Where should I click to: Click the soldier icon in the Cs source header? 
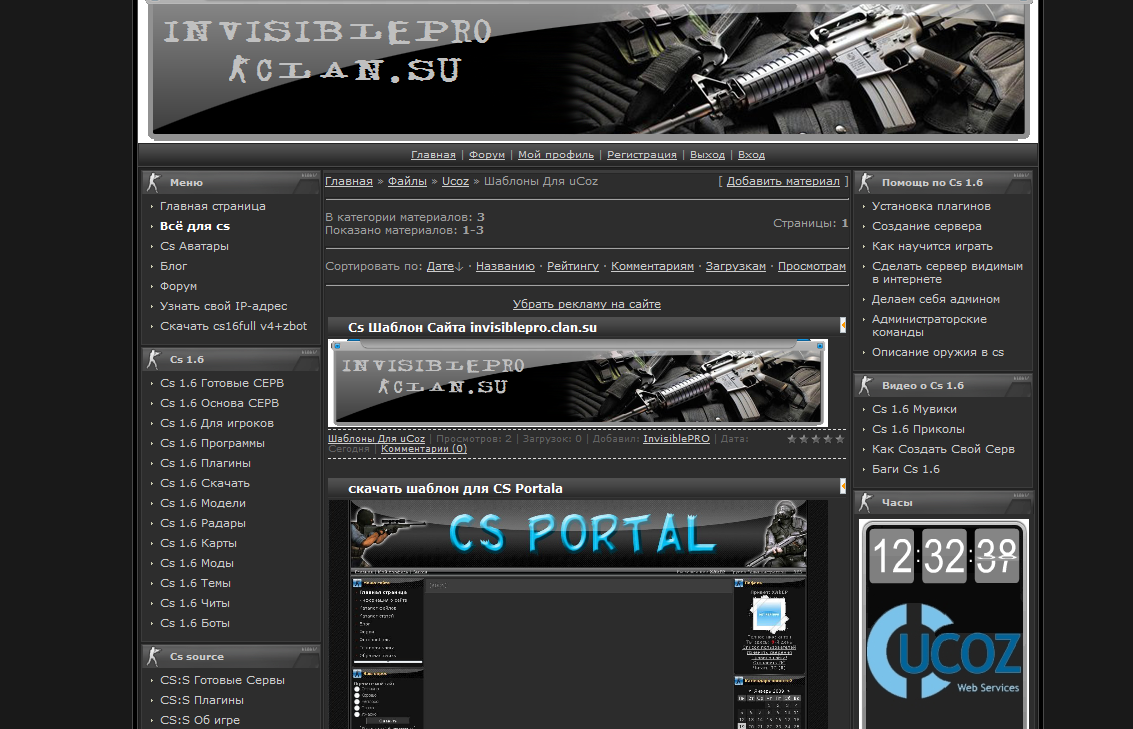[x=153, y=656]
